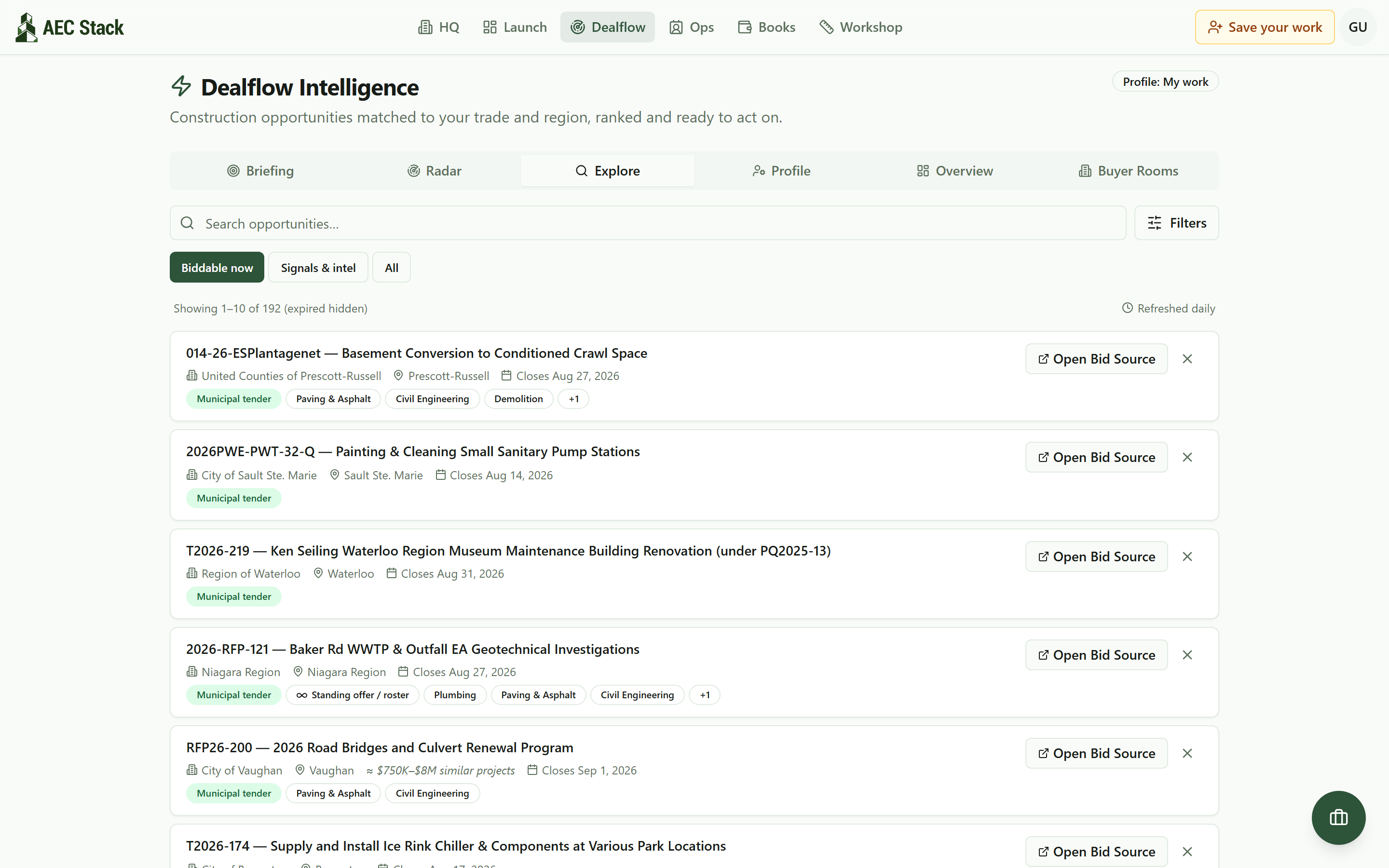
Task: Open the 2026PWE-PWT-32-Q Painting & Cleaning listing
Action: pyautogui.click(x=413, y=451)
